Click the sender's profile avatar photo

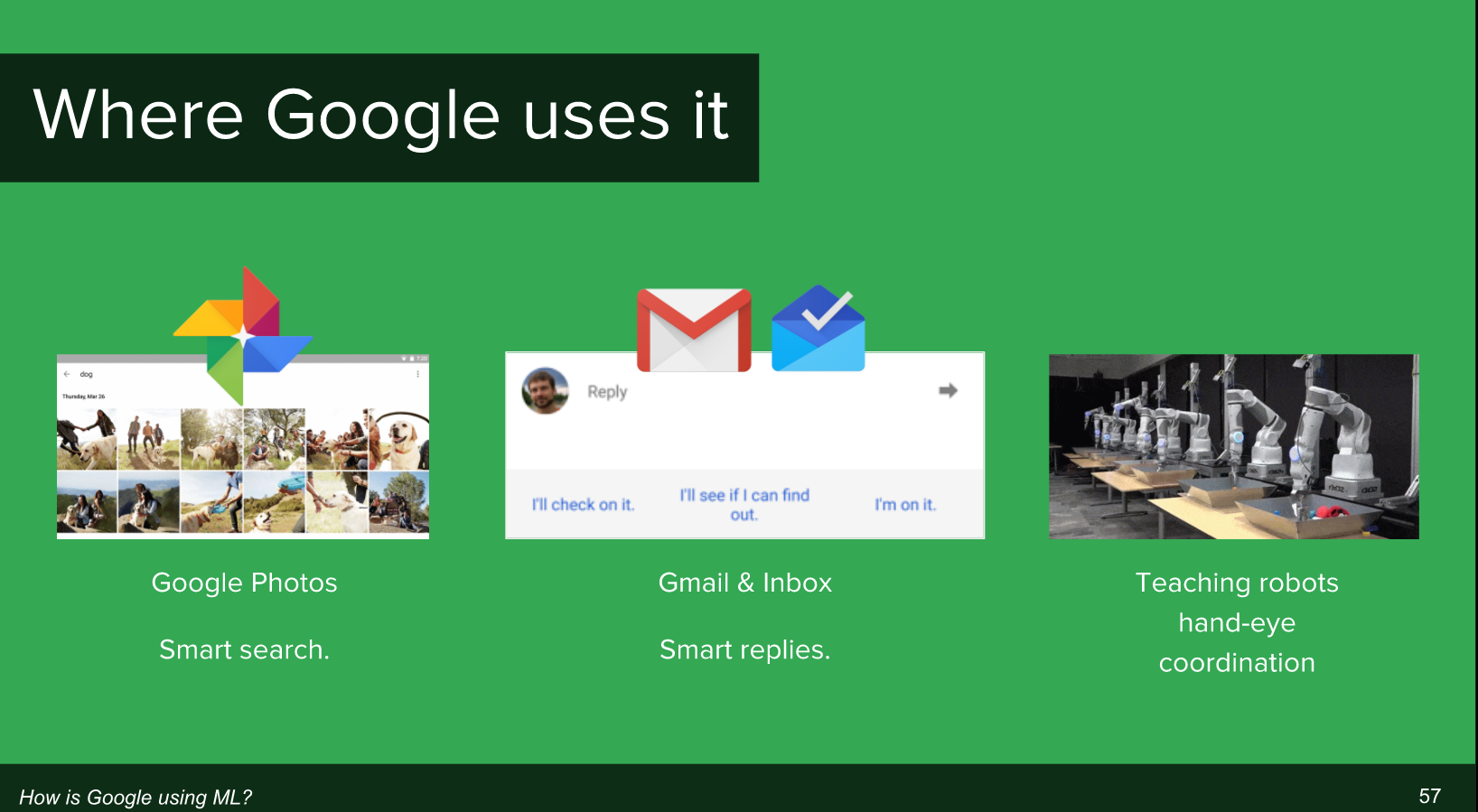546,391
